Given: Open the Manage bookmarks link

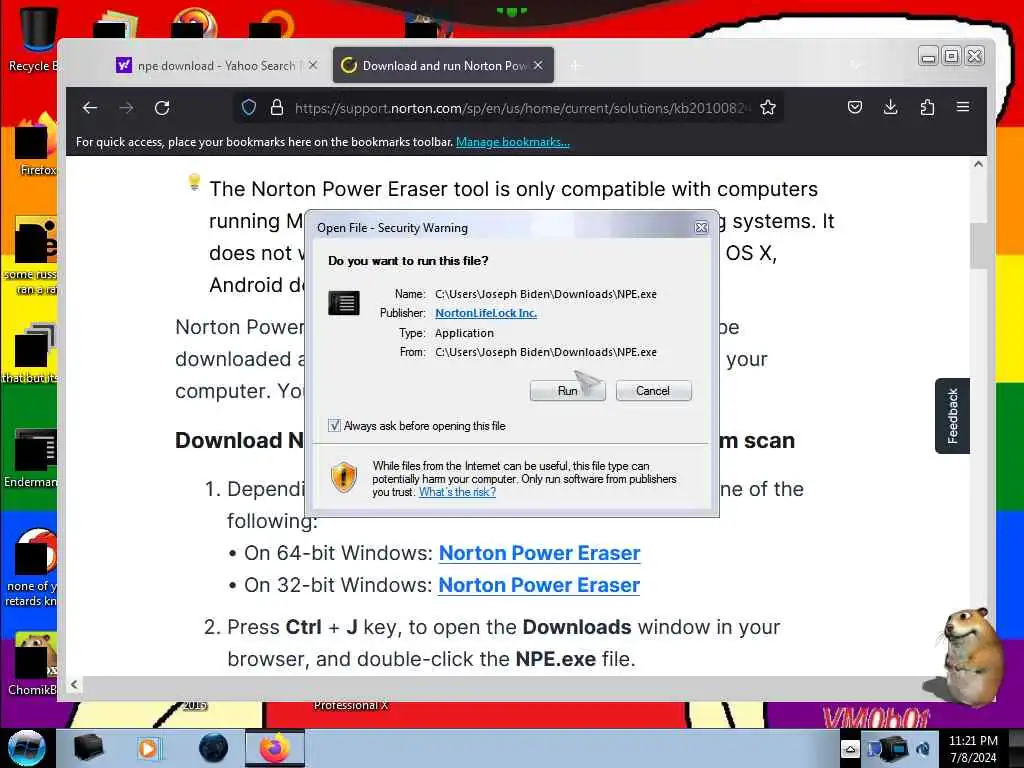Looking at the screenshot, I should pos(513,142).
